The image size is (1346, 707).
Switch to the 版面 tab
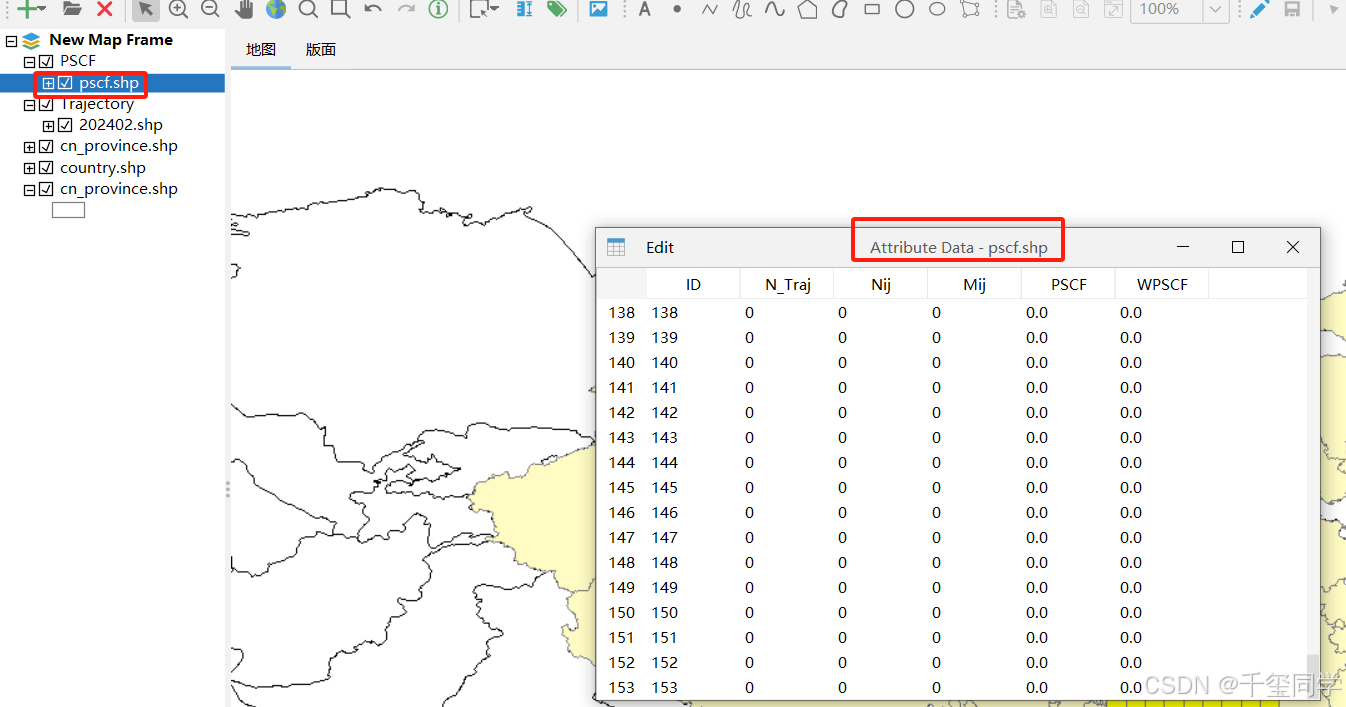point(321,49)
